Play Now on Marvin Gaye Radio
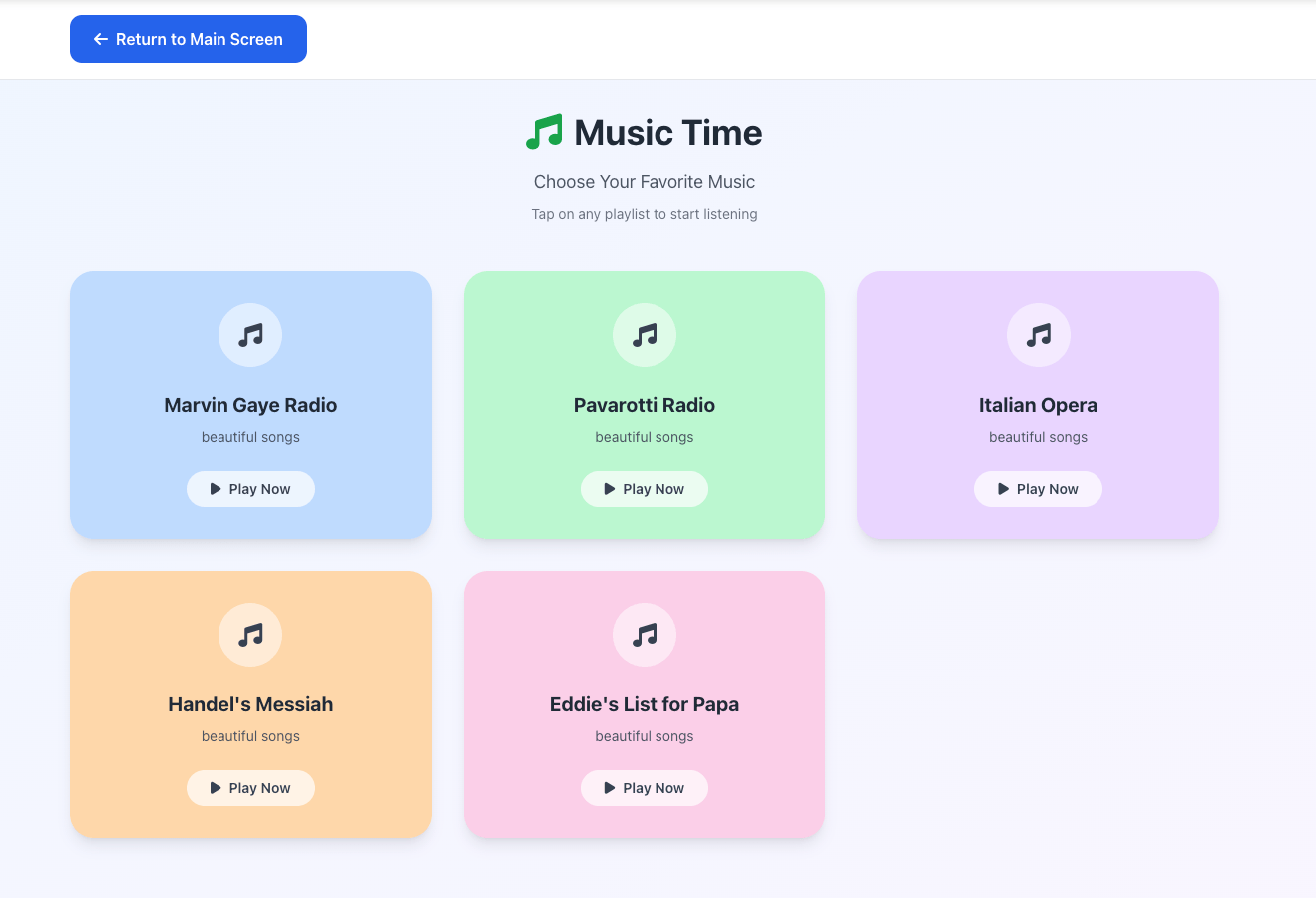The height and width of the screenshot is (898, 1316). [x=250, y=489]
